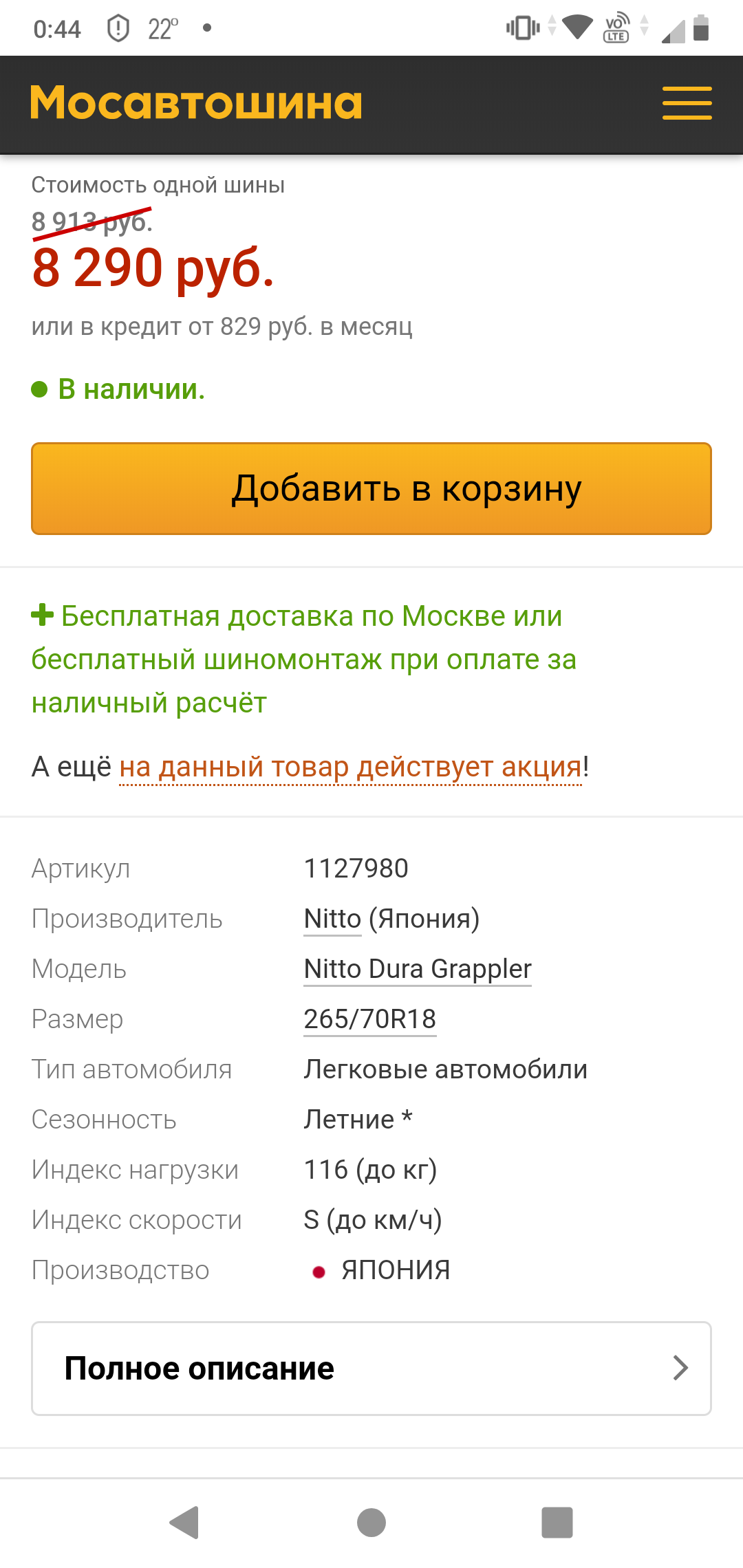743x1568 pixels.
Task: Tap the green in-stock indicator dot
Action: (x=40, y=390)
